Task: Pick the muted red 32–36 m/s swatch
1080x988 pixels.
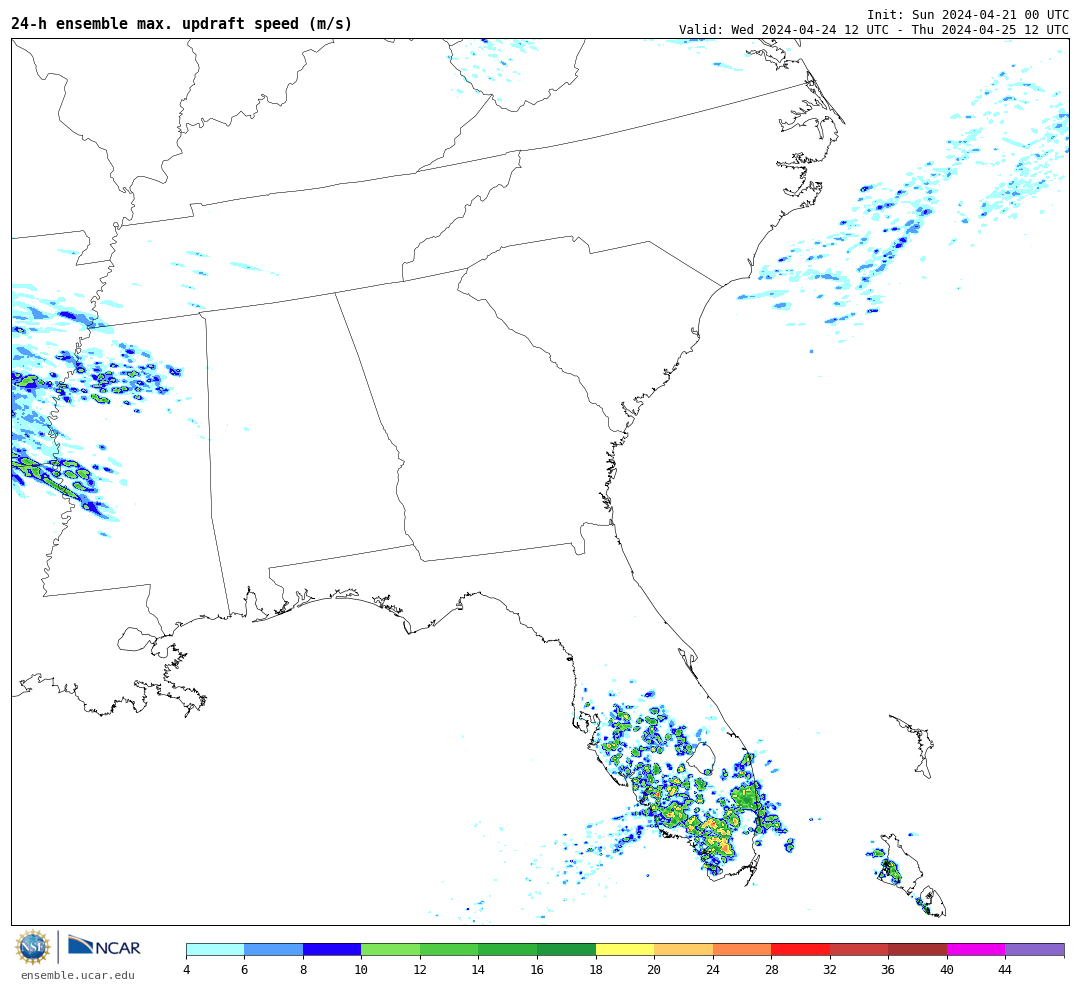Action: [x=859, y=949]
